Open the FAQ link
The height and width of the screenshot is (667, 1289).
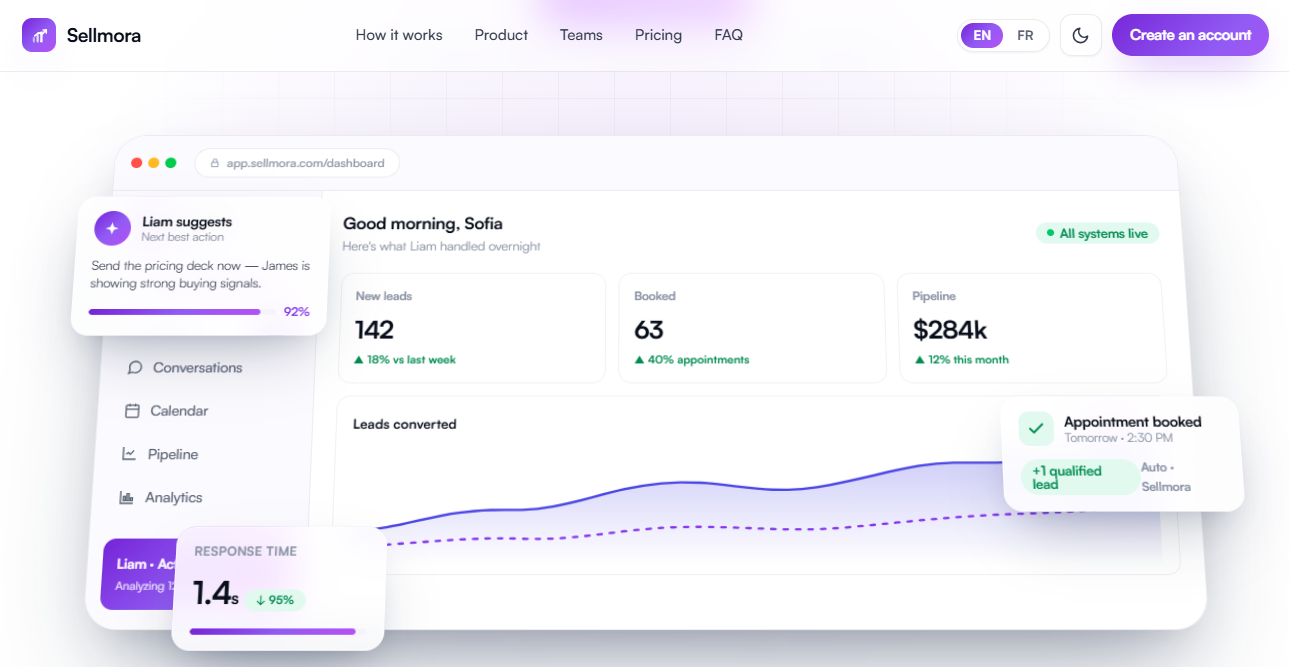(x=728, y=35)
